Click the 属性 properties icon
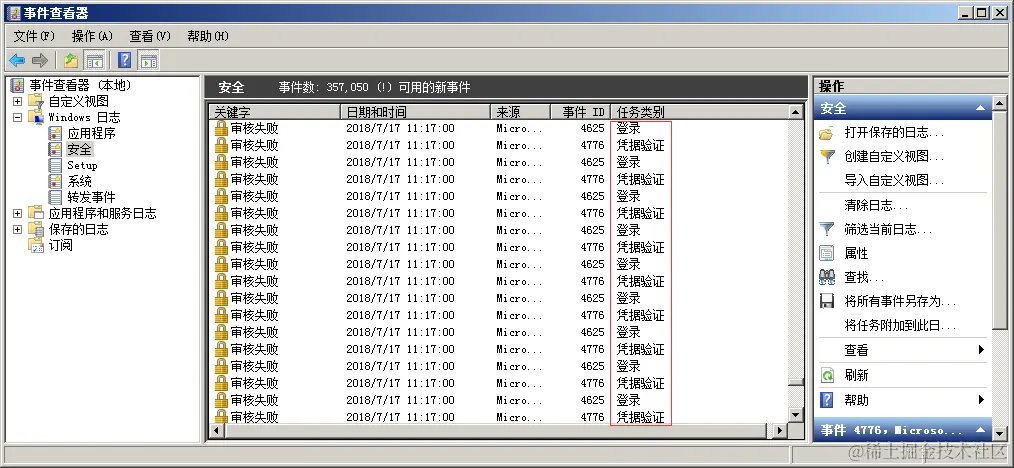Viewport: 1014px width, 468px height. click(x=826, y=253)
